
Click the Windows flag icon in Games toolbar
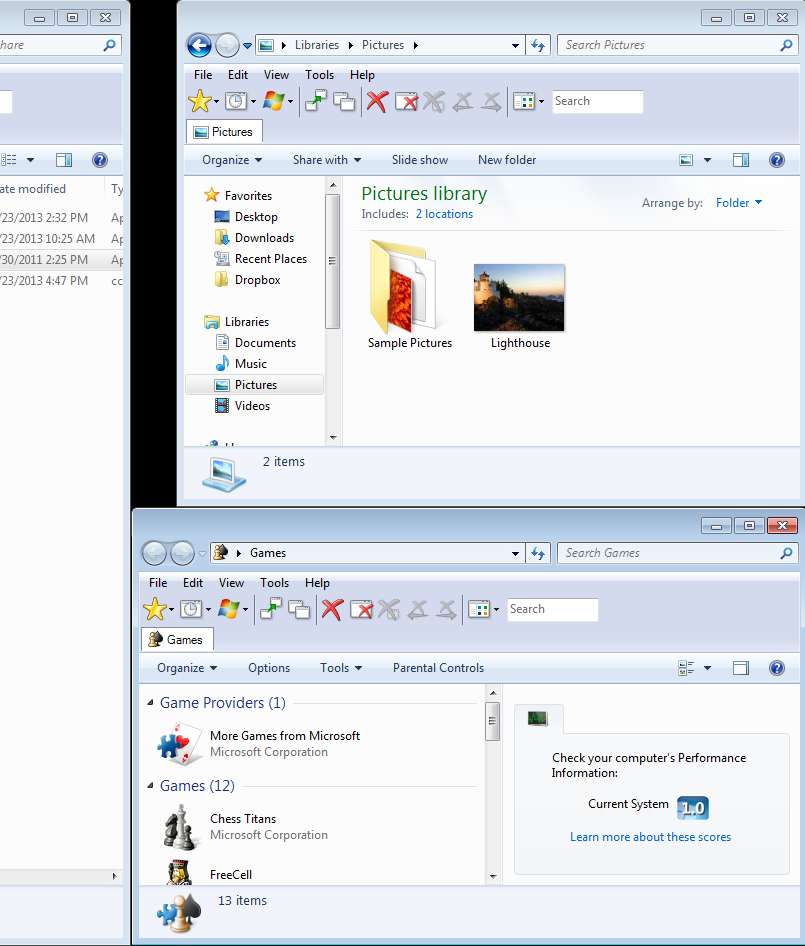pyautogui.click(x=228, y=609)
